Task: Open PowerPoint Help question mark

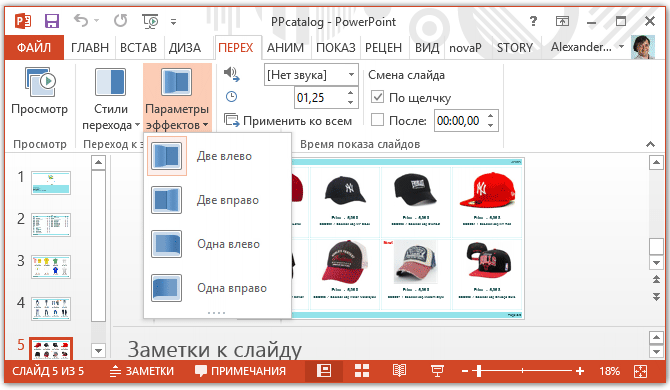Action: click(533, 21)
